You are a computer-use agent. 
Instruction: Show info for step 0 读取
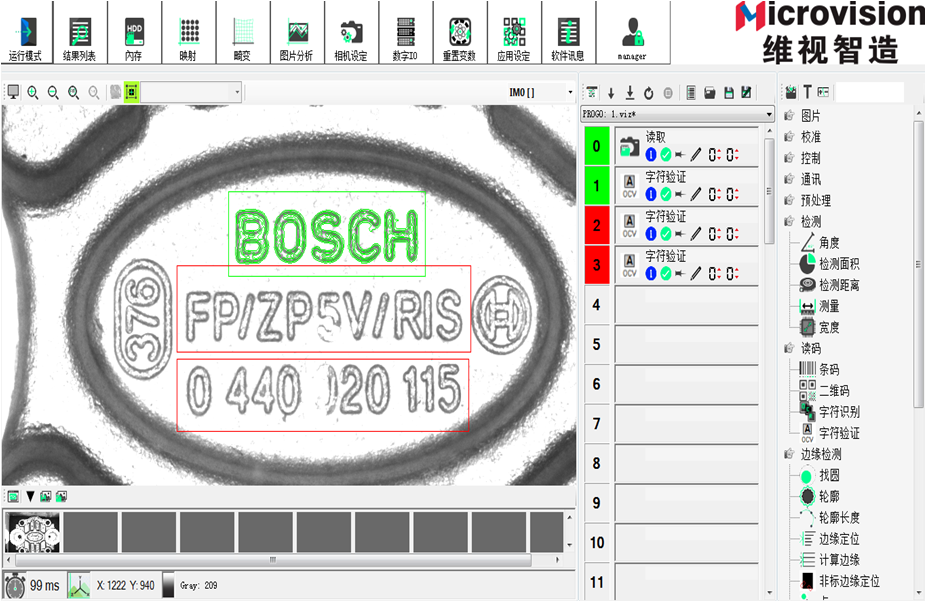point(651,155)
